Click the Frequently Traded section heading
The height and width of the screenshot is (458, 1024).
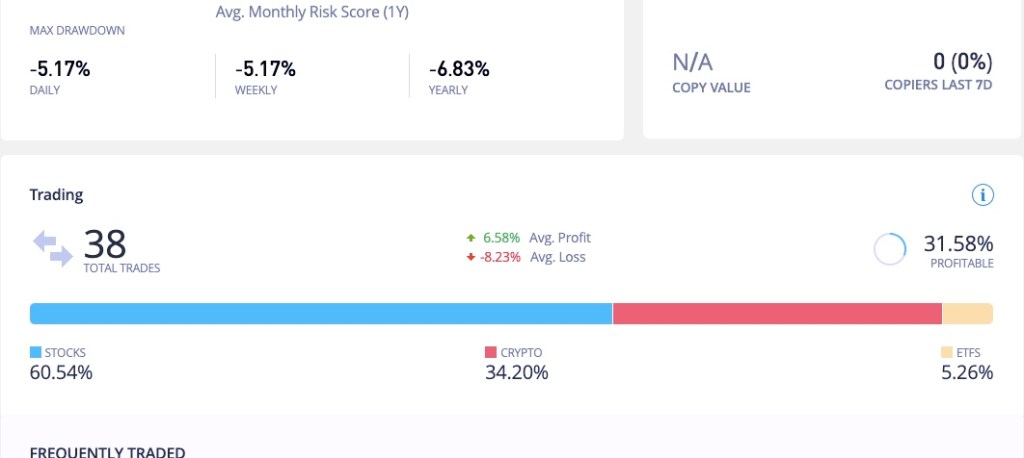(x=107, y=451)
